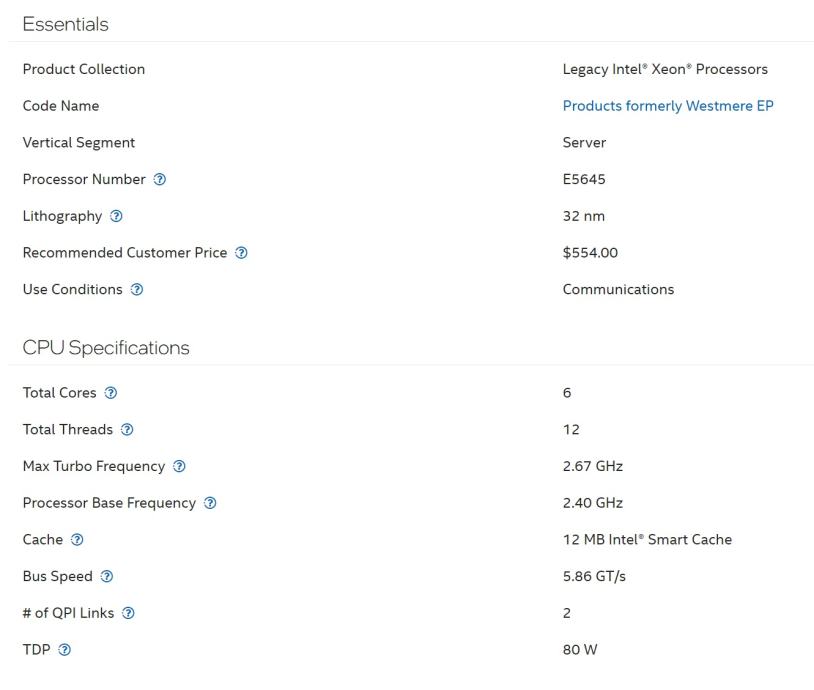Click the 12 MB Intel Smart Cache value
The image size is (814, 690).
(x=647, y=540)
